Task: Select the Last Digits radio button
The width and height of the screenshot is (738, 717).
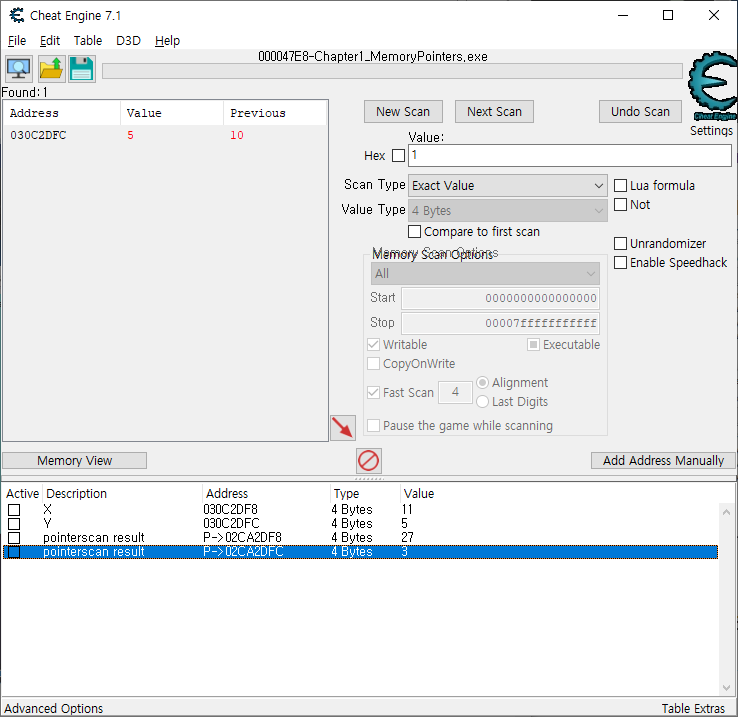Action: click(x=482, y=402)
